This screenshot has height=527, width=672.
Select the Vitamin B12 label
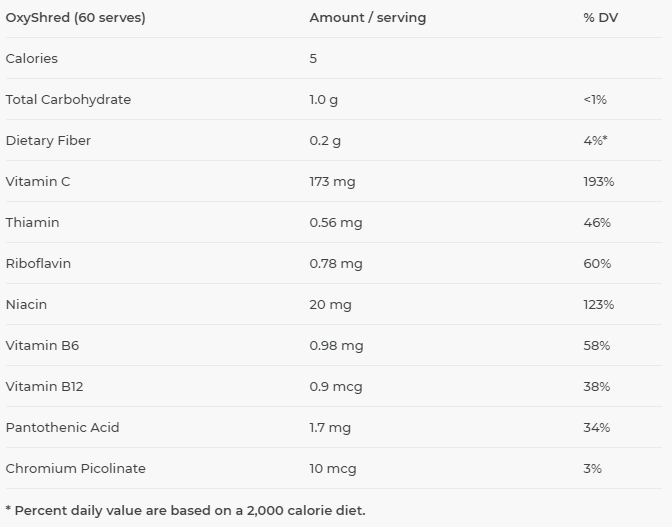[44, 386]
